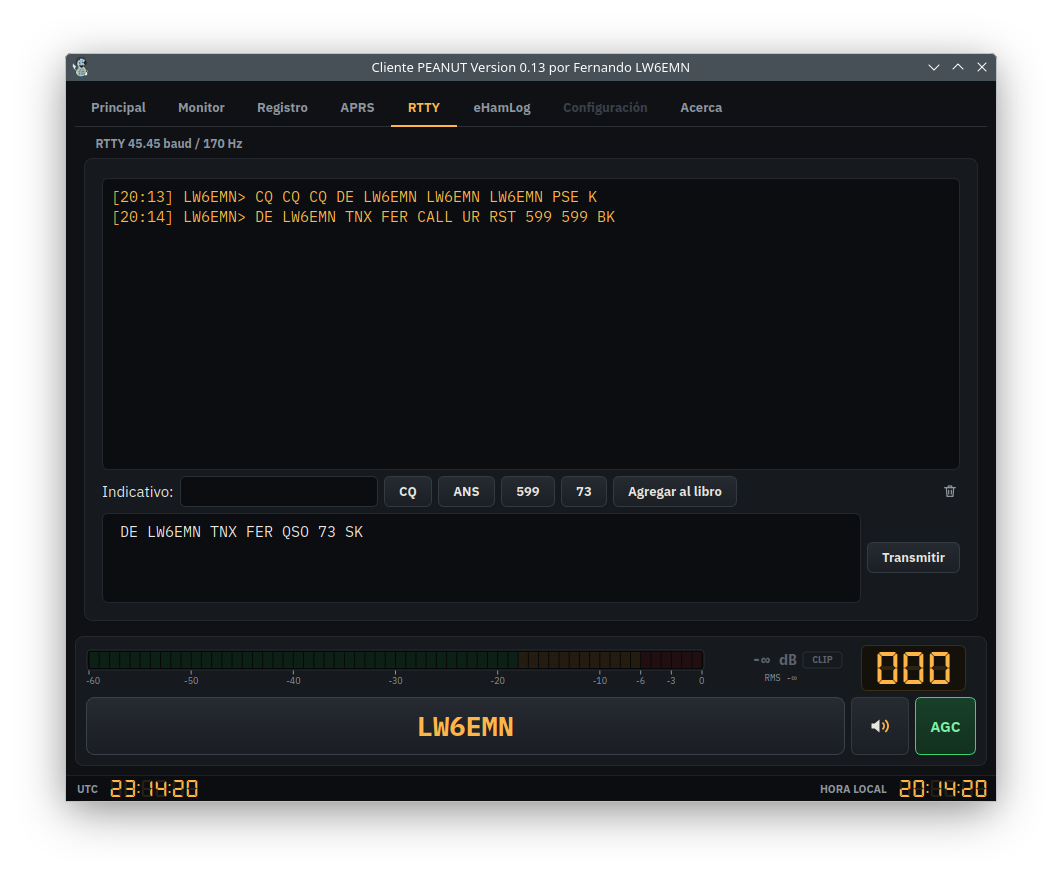Click the dB level readout
The image size is (1062, 879).
[x=774, y=660]
